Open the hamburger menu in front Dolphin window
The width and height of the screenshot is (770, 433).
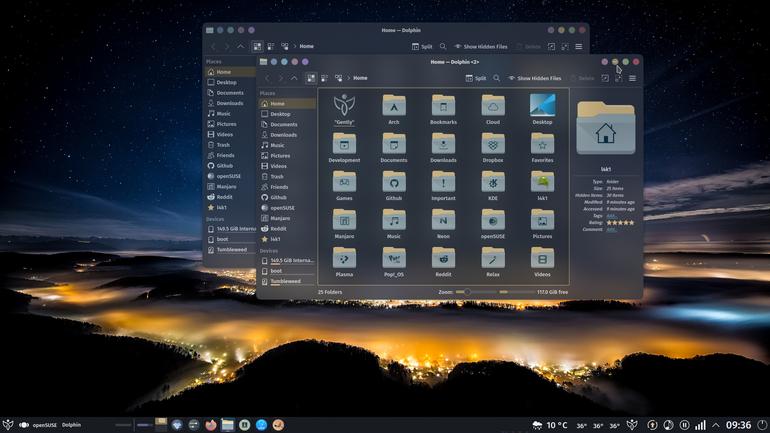click(632, 79)
